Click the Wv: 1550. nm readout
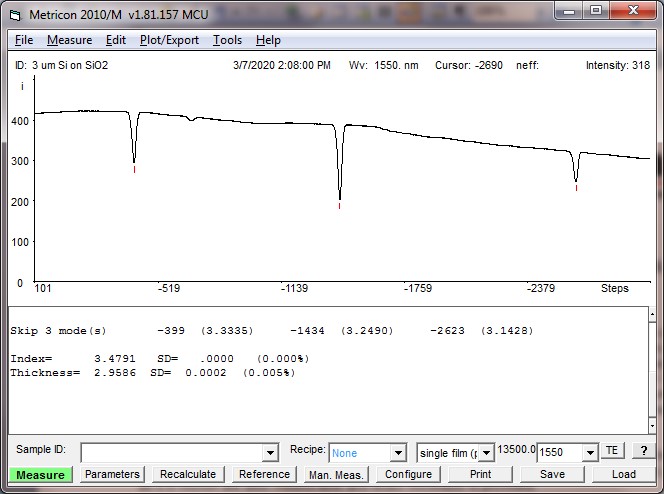This screenshot has width=664, height=494. click(384, 65)
